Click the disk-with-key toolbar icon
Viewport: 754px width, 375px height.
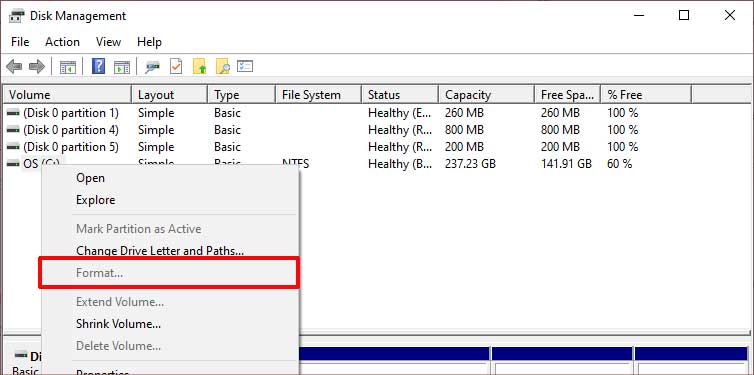click(152, 67)
